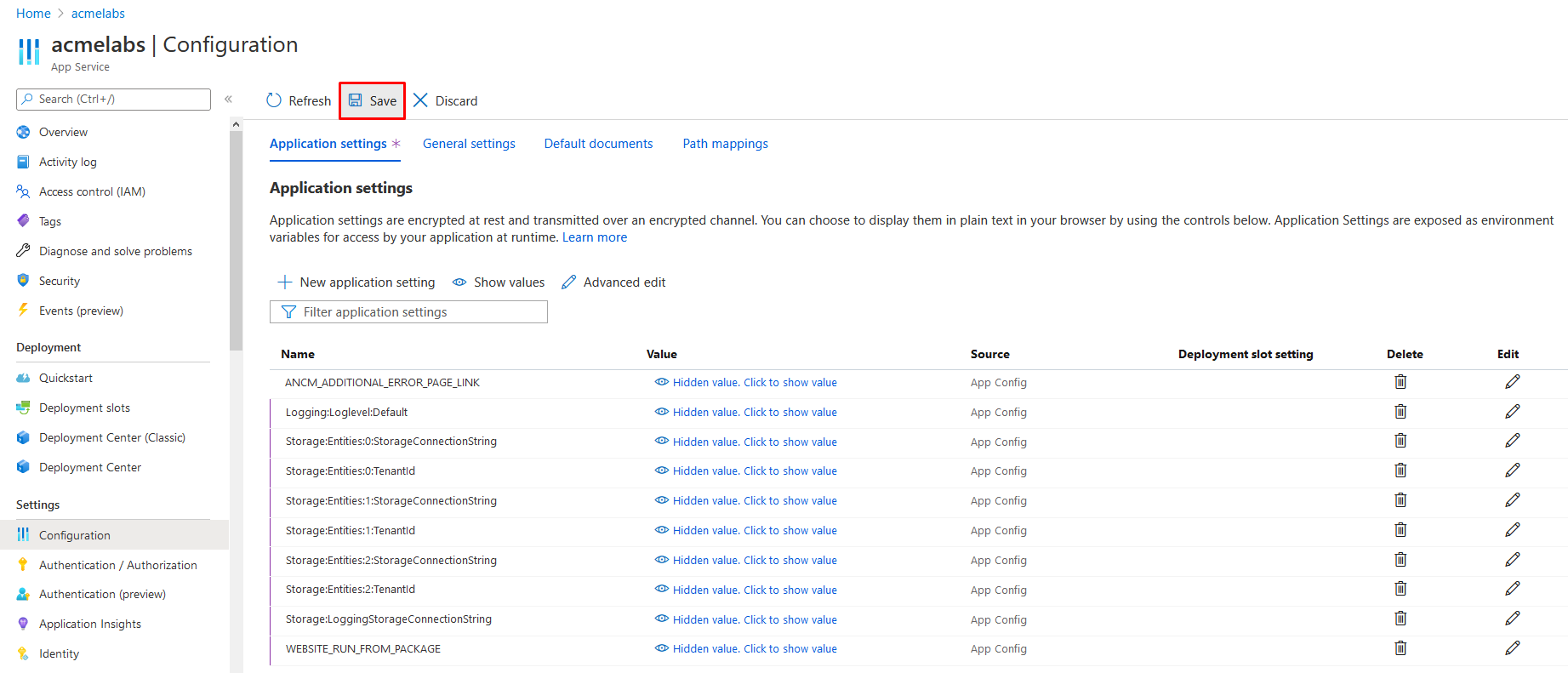
Task: Switch to the General settings tab
Action: [469, 144]
